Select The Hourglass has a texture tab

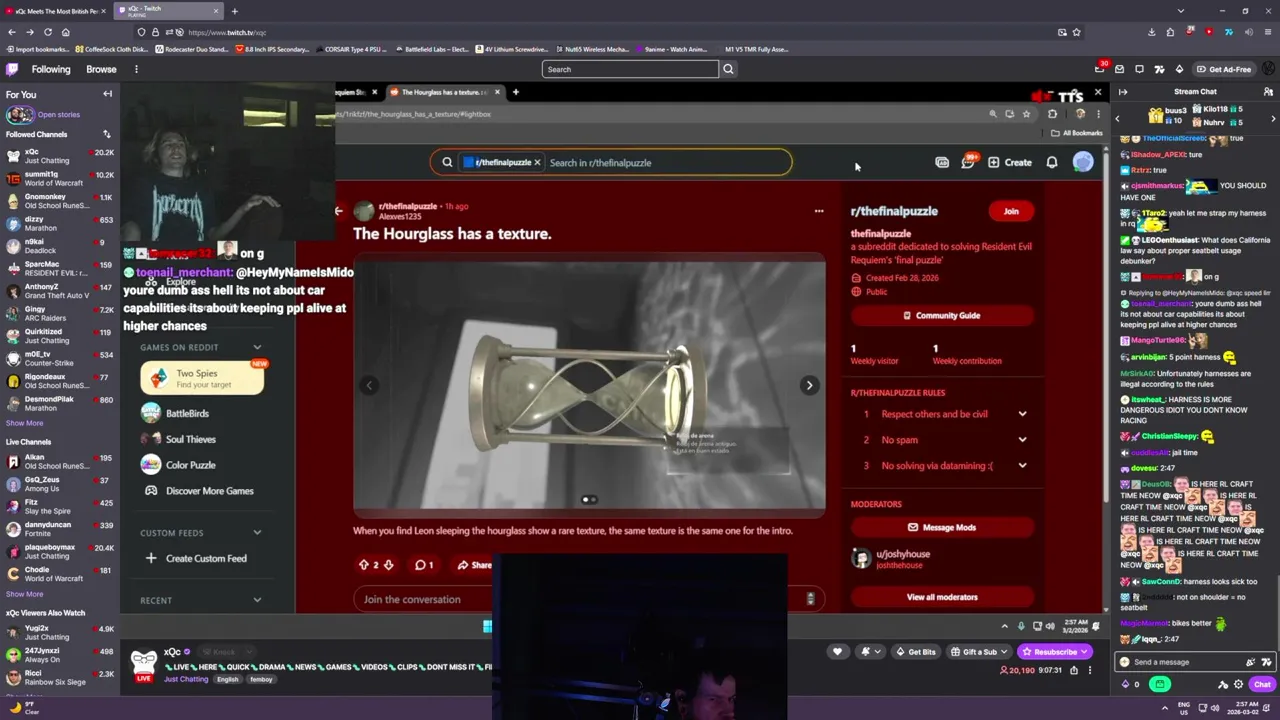[x=445, y=92]
